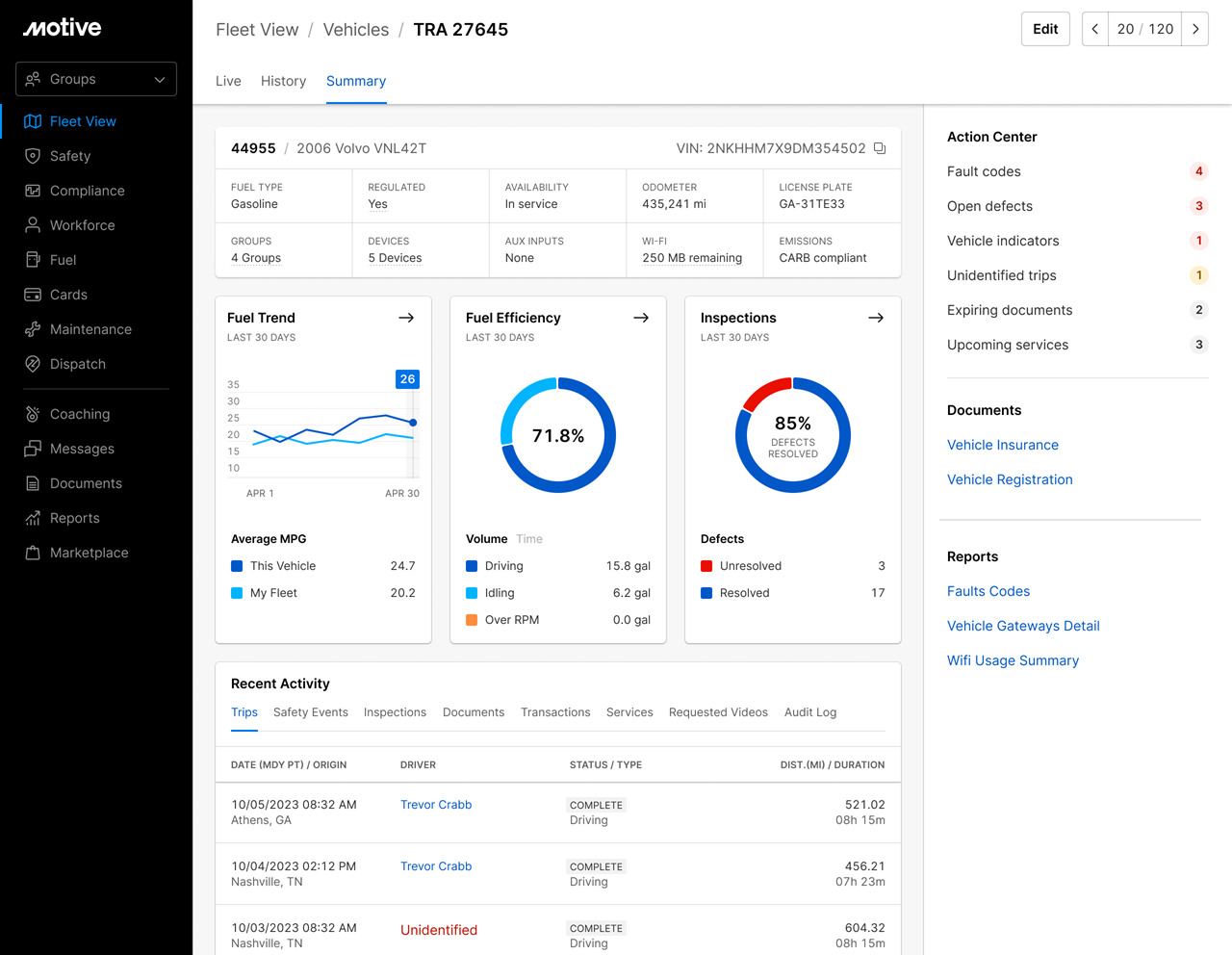The height and width of the screenshot is (955, 1232).
Task: Open the Vehicle Insurance document link
Action: click(x=1002, y=445)
